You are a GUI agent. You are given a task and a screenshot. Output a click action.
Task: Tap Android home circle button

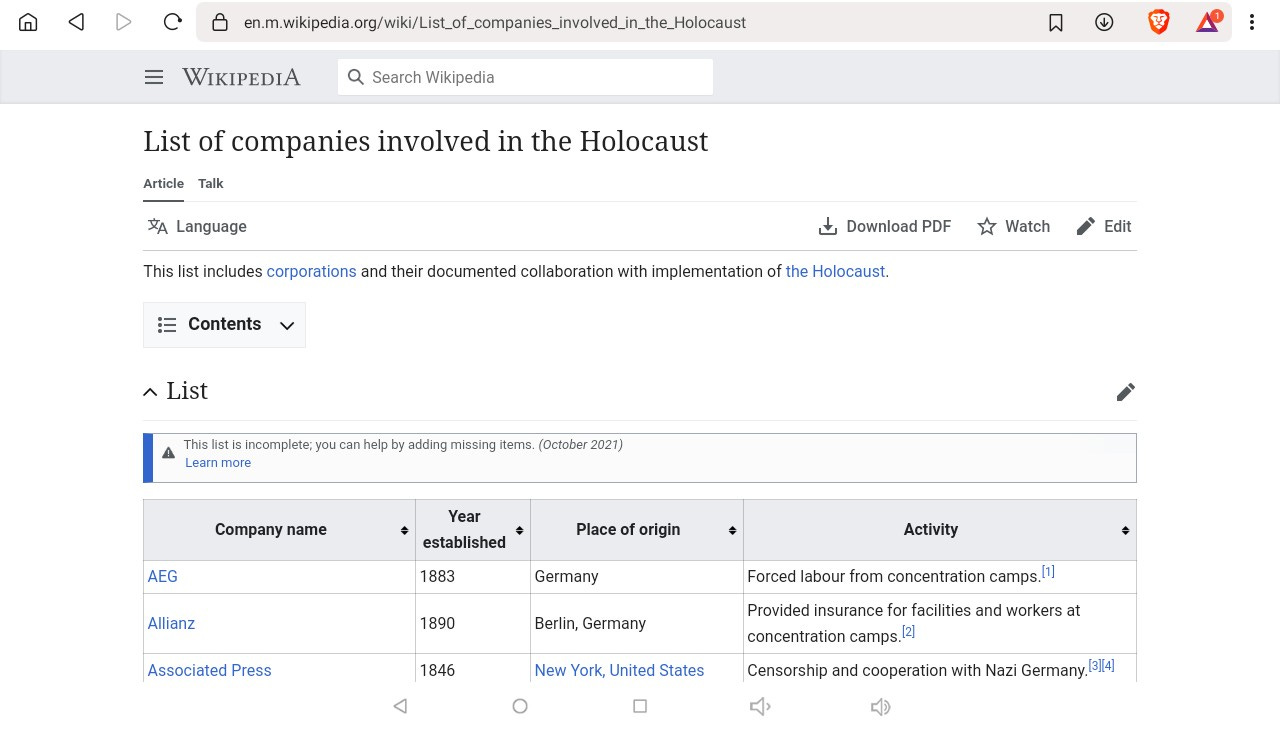pos(520,706)
